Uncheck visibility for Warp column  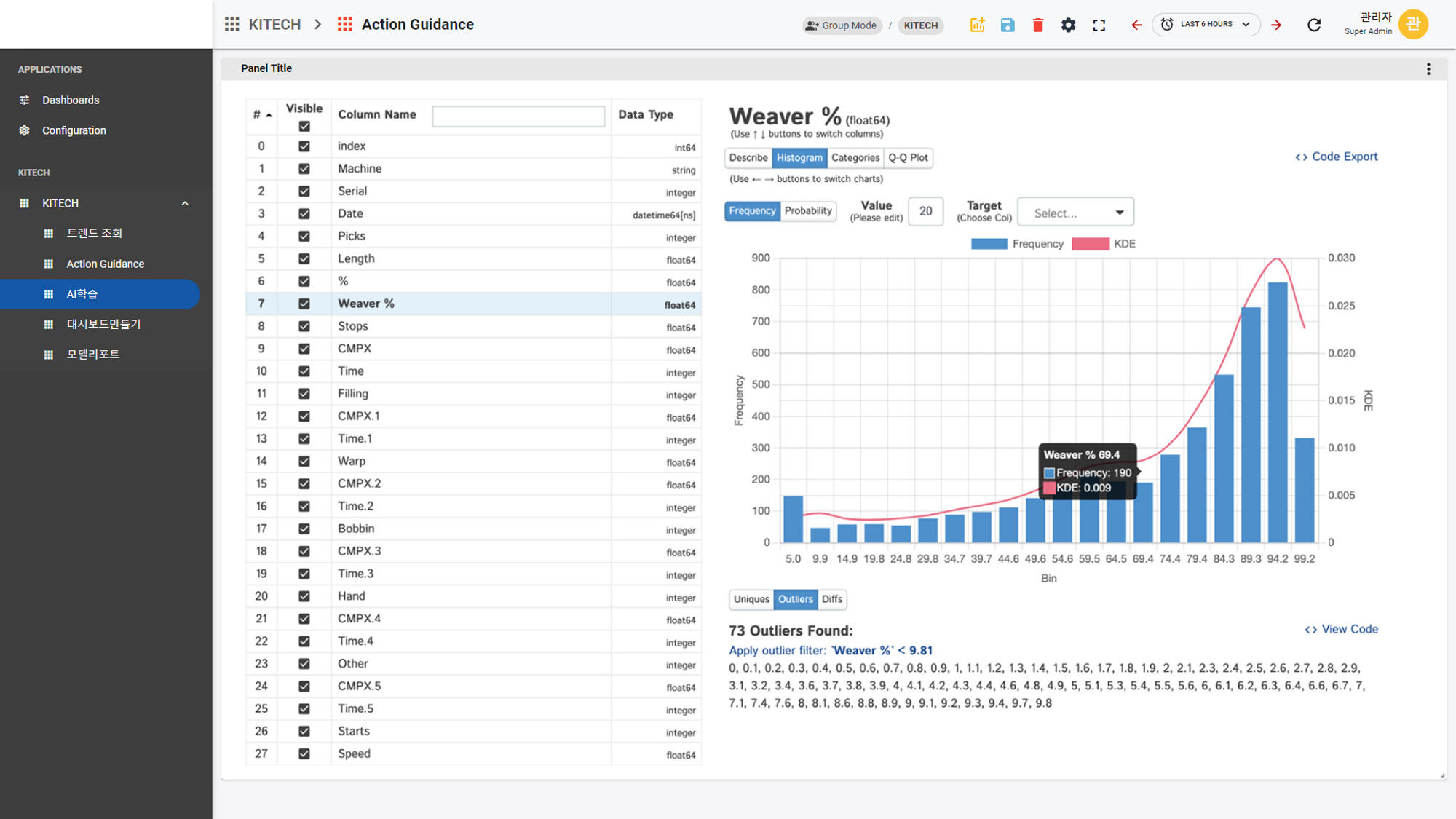(304, 462)
